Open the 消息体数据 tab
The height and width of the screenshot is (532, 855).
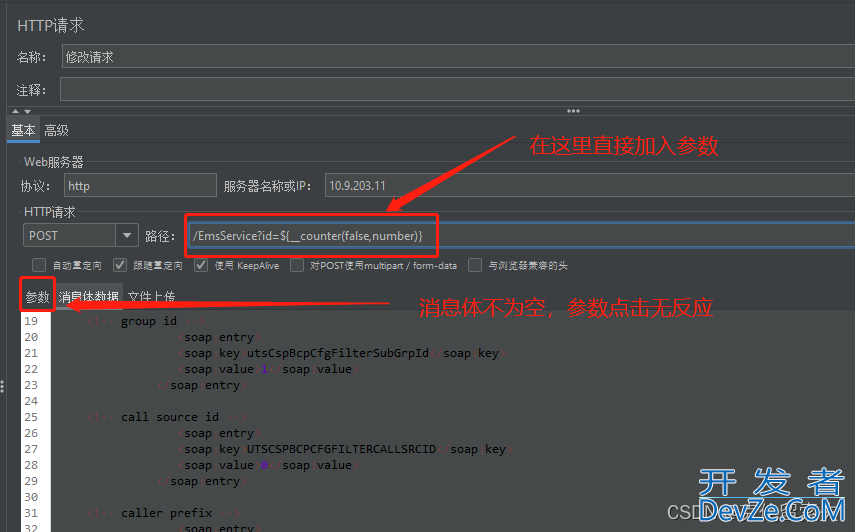89,297
